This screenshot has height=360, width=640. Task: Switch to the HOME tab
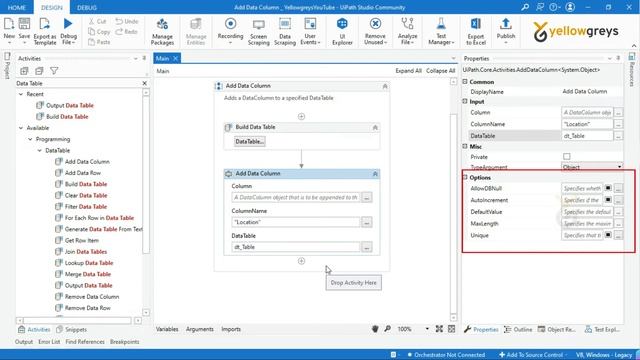click(x=17, y=7)
